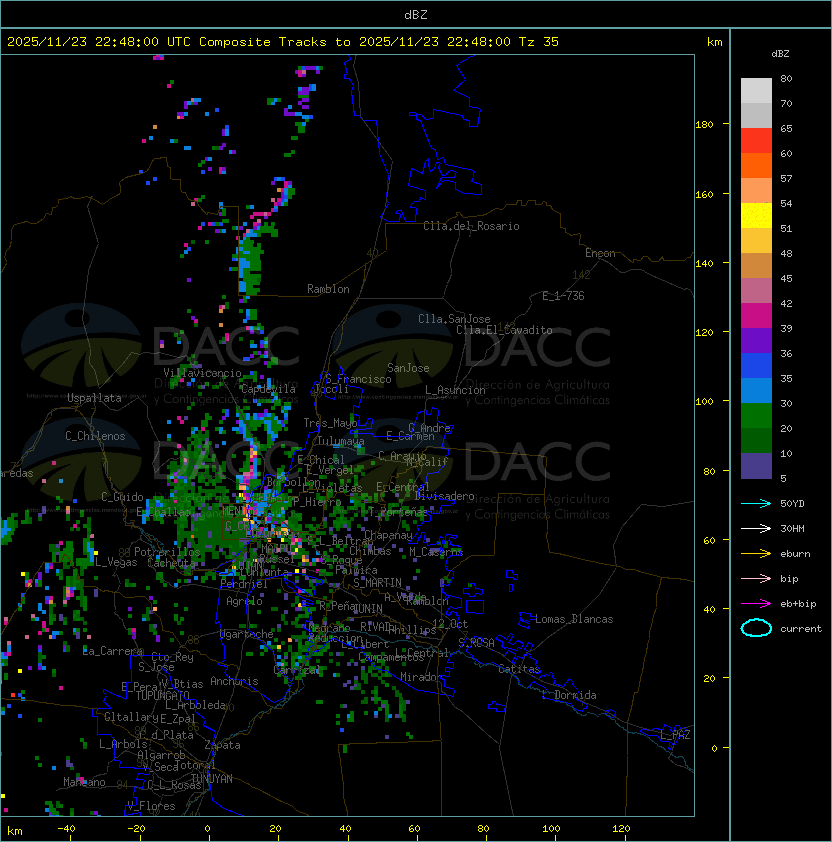This screenshot has height=842, width=832.
Task: Click the magenta eb+bip arrow icon
Action: point(756,604)
